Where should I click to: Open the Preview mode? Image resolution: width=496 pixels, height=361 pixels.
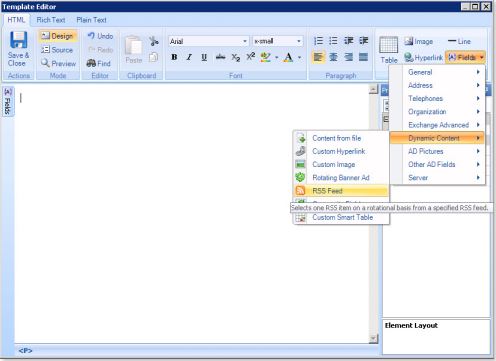click(x=58, y=63)
